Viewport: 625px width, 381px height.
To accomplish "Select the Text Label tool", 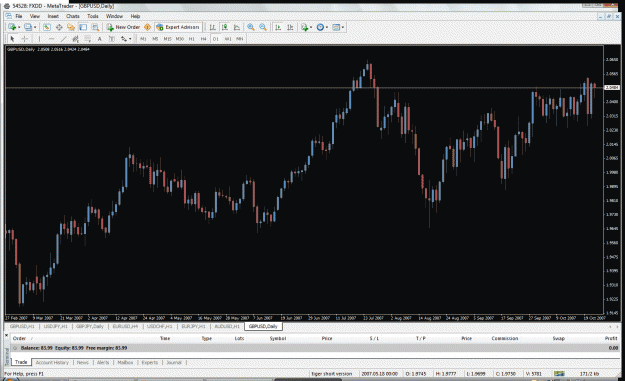I will tap(112, 39).
